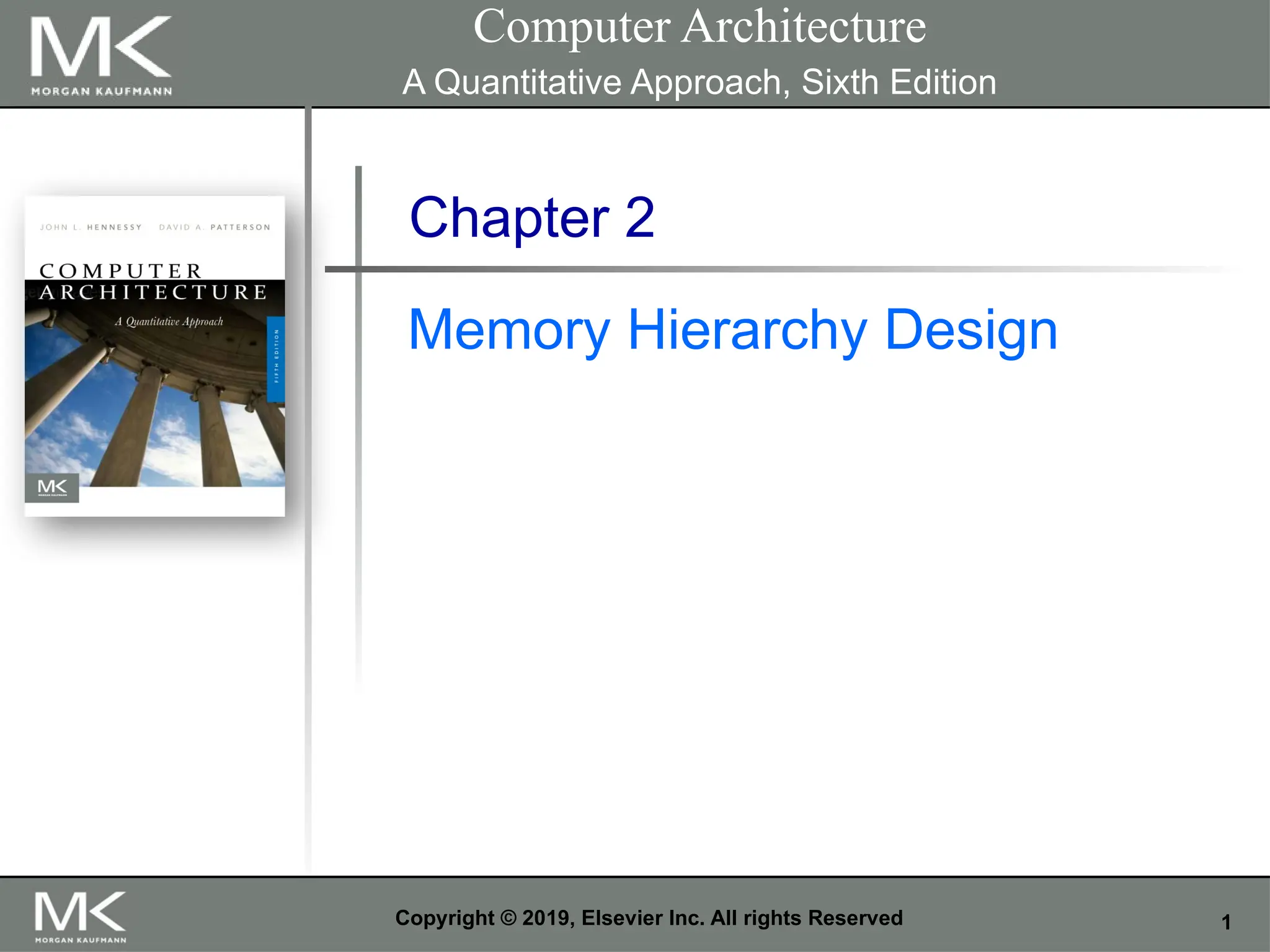Click the copyright © symbol in footer

click(x=508, y=918)
